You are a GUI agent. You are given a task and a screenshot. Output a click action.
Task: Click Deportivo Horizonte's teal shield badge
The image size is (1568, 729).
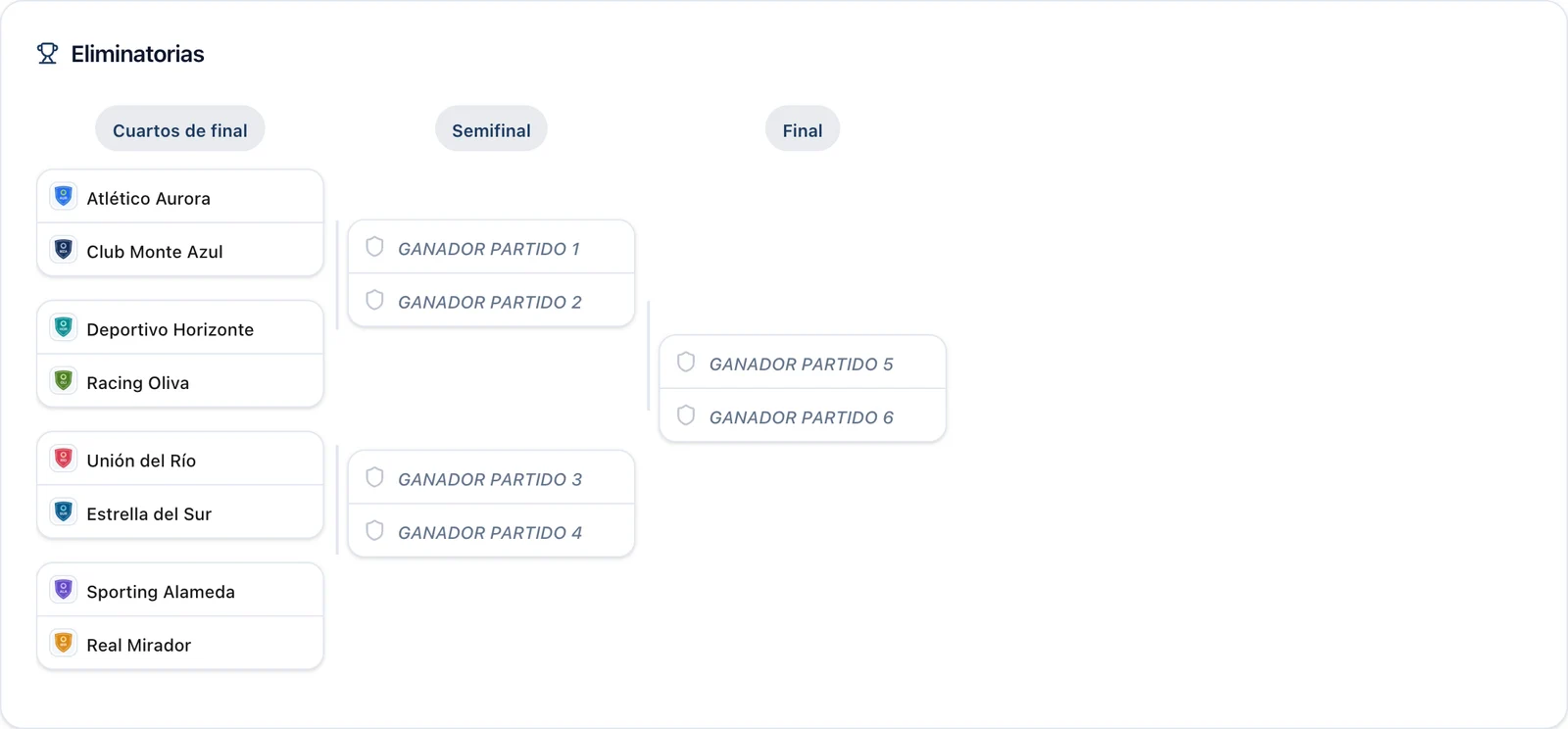coord(64,327)
